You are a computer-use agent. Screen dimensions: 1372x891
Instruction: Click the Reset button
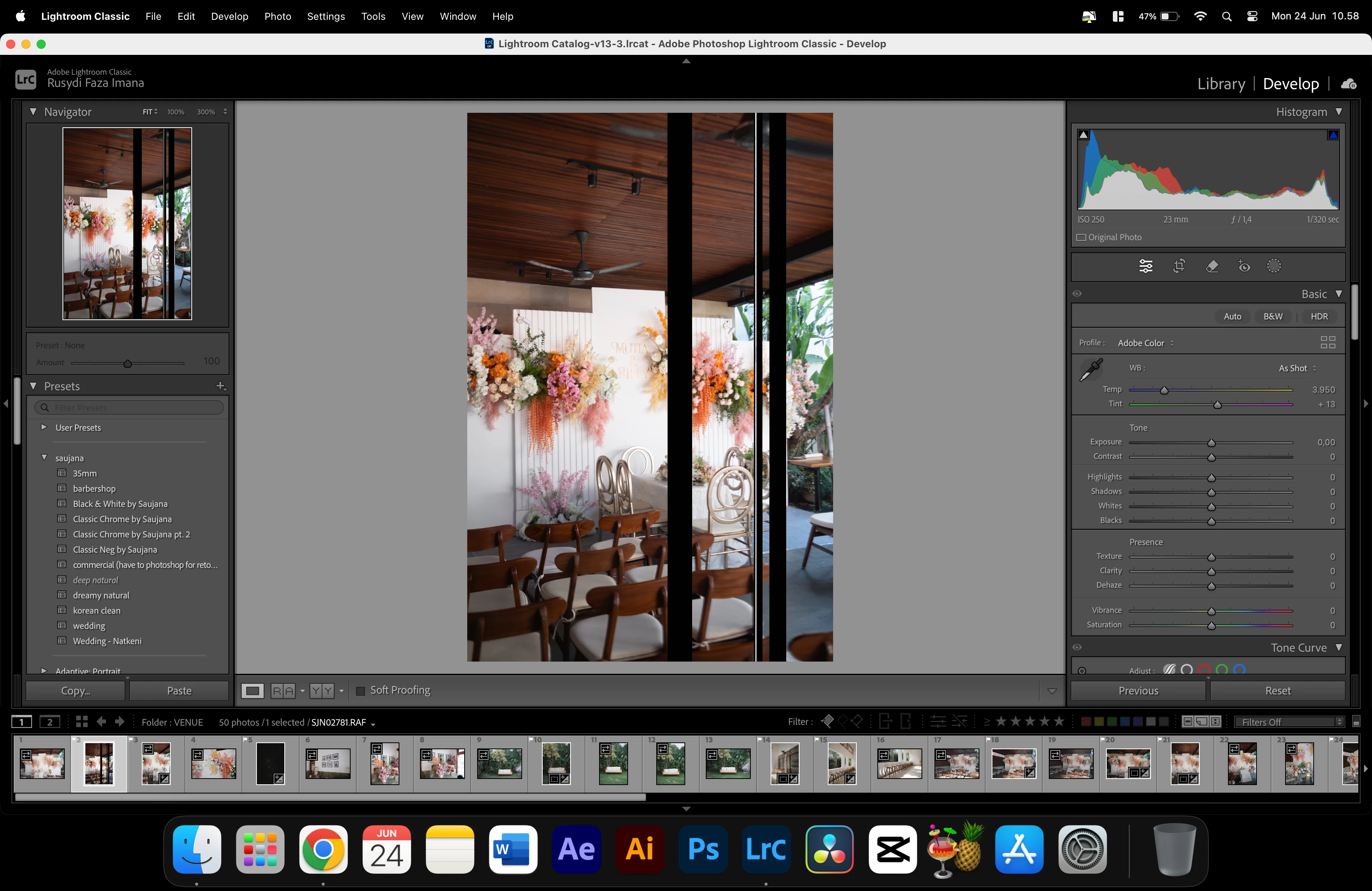tap(1277, 691)
